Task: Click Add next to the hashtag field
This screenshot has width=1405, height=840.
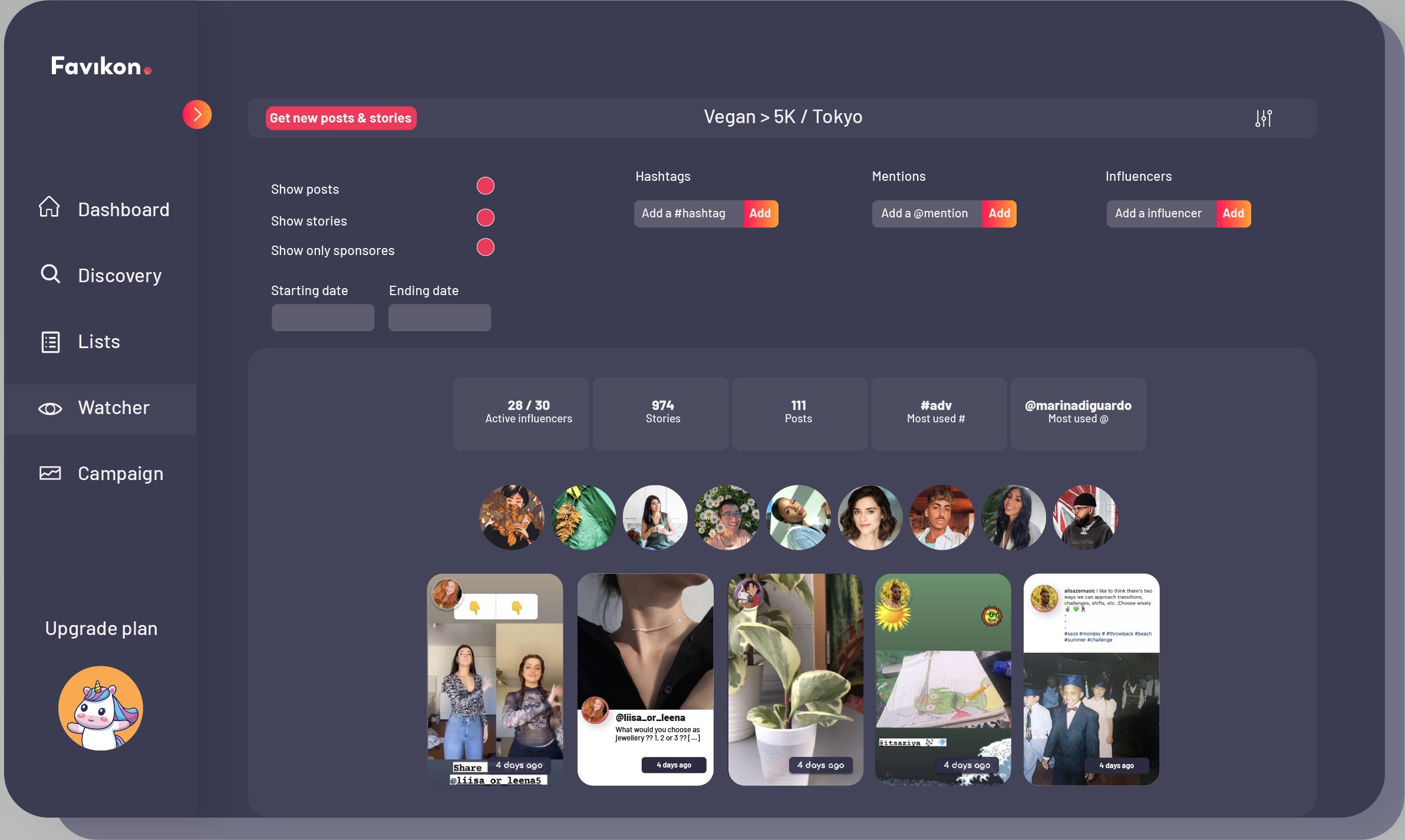Action: [760, 213]
